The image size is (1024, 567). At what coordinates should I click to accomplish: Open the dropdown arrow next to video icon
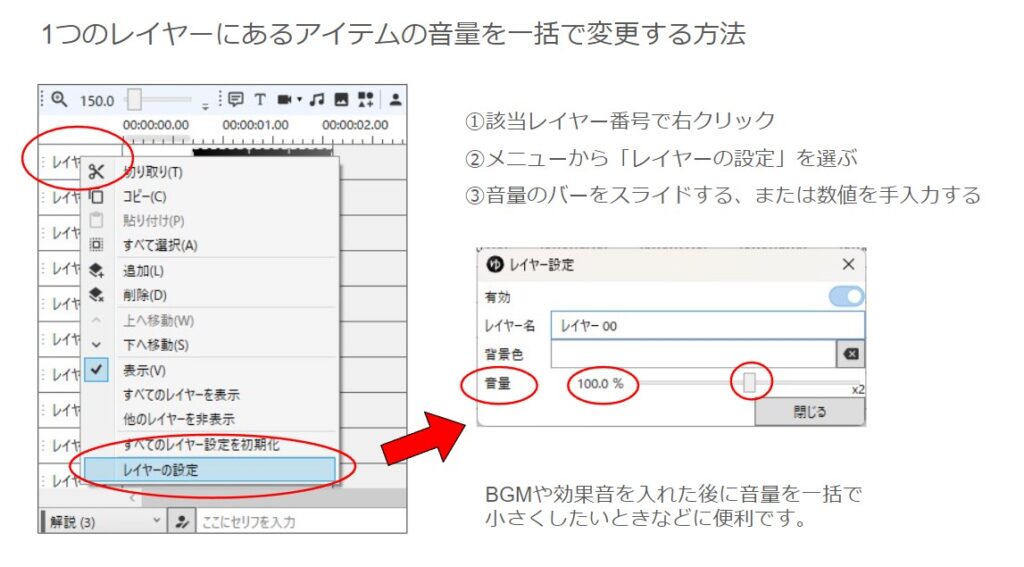tap(300, 100)
